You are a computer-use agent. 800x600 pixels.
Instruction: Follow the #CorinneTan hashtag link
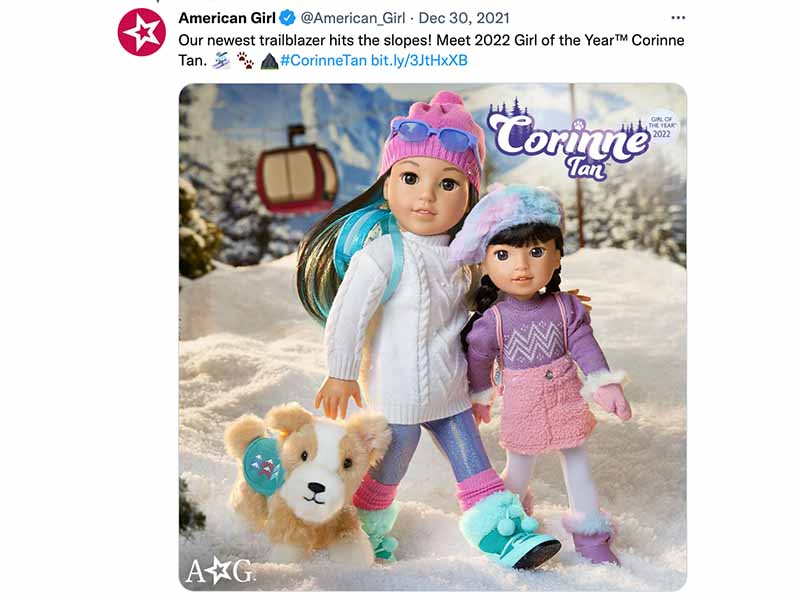[x=323, y=60]
